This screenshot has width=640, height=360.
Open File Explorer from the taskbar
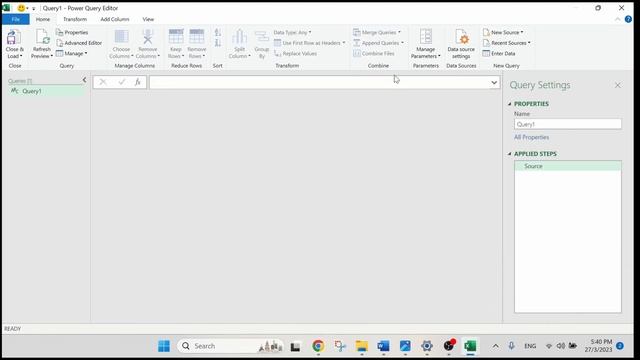[362, 346]
